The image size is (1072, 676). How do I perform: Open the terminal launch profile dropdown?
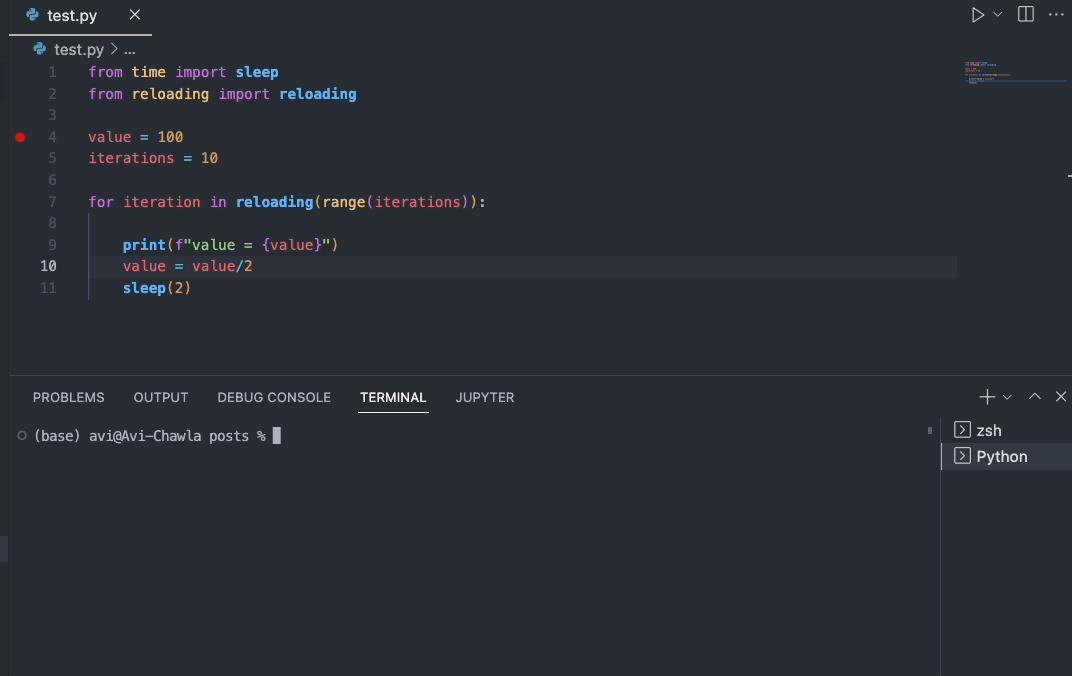click(x=1007, y=397)
